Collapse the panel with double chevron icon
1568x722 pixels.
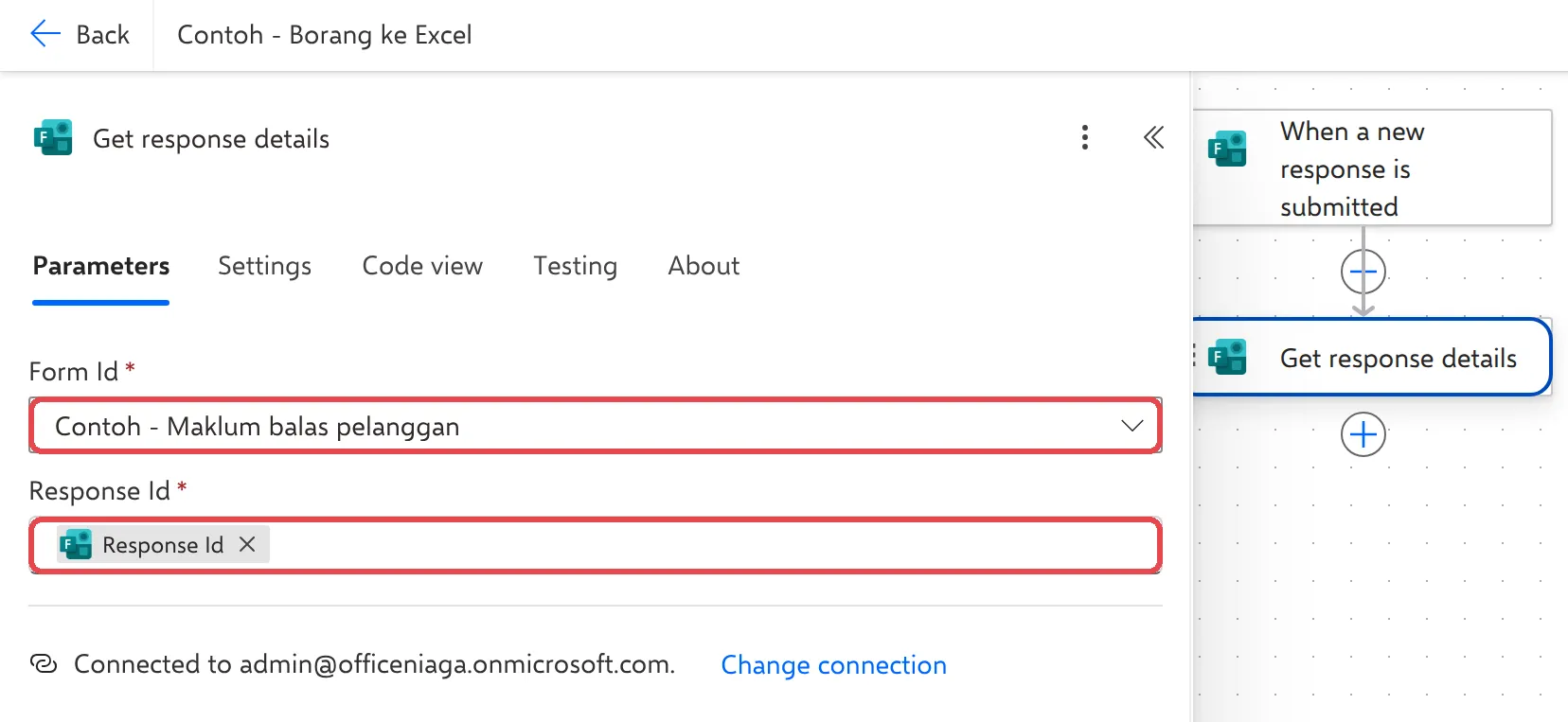coord(1153,138)
